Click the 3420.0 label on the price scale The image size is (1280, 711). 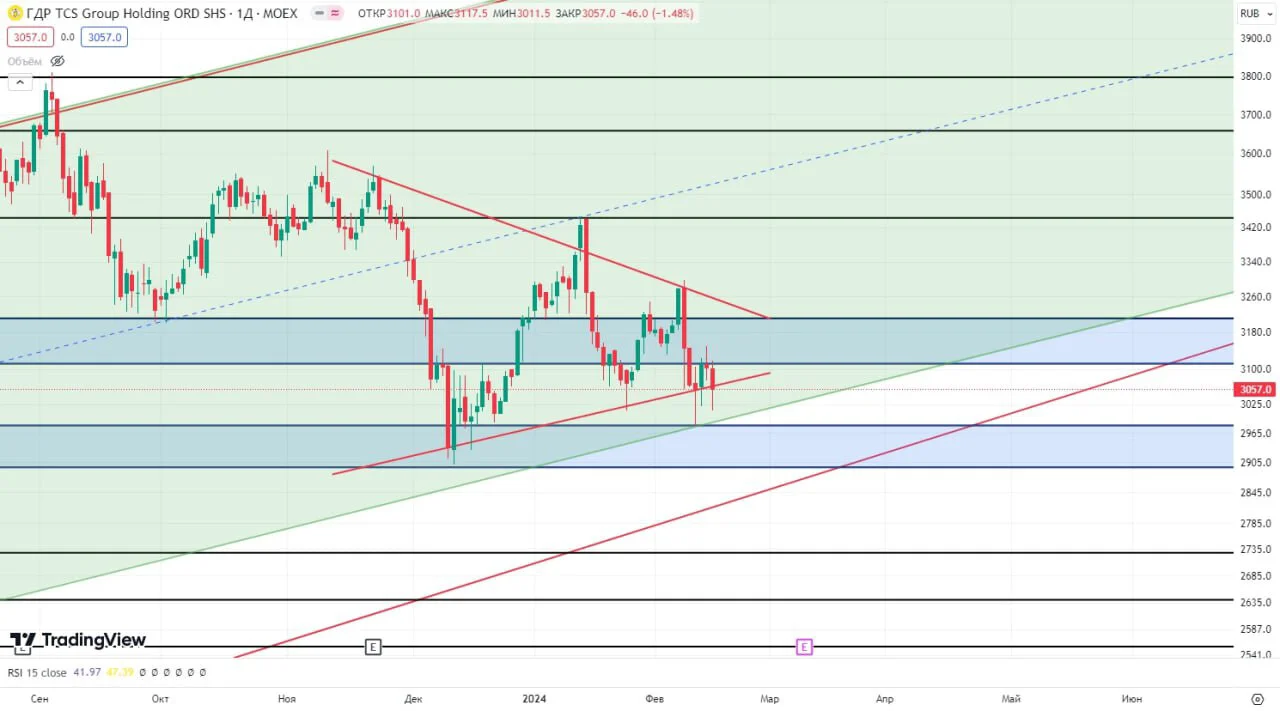click(x=1255, y=227)
